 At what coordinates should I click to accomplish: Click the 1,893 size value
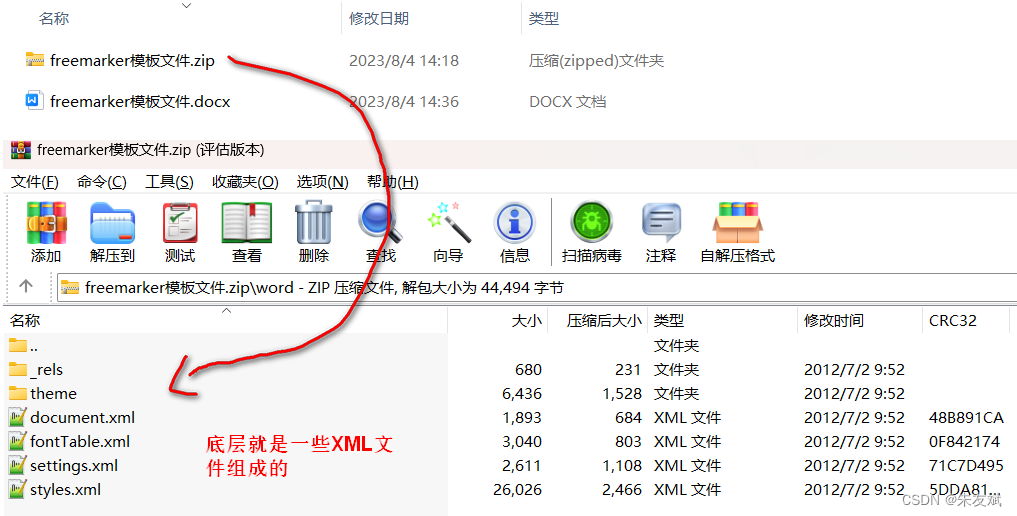click(522, 417)
